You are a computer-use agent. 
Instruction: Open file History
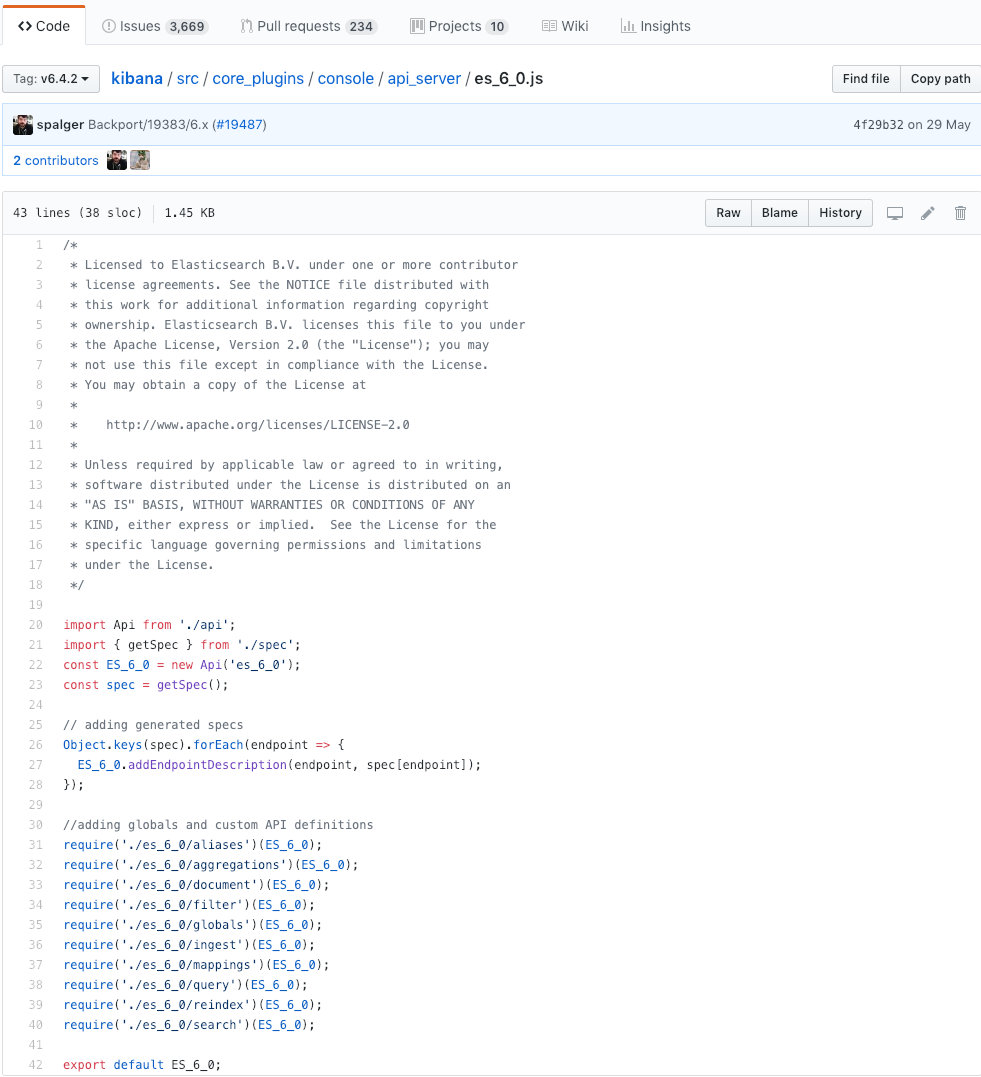click(x=840, y=213)
